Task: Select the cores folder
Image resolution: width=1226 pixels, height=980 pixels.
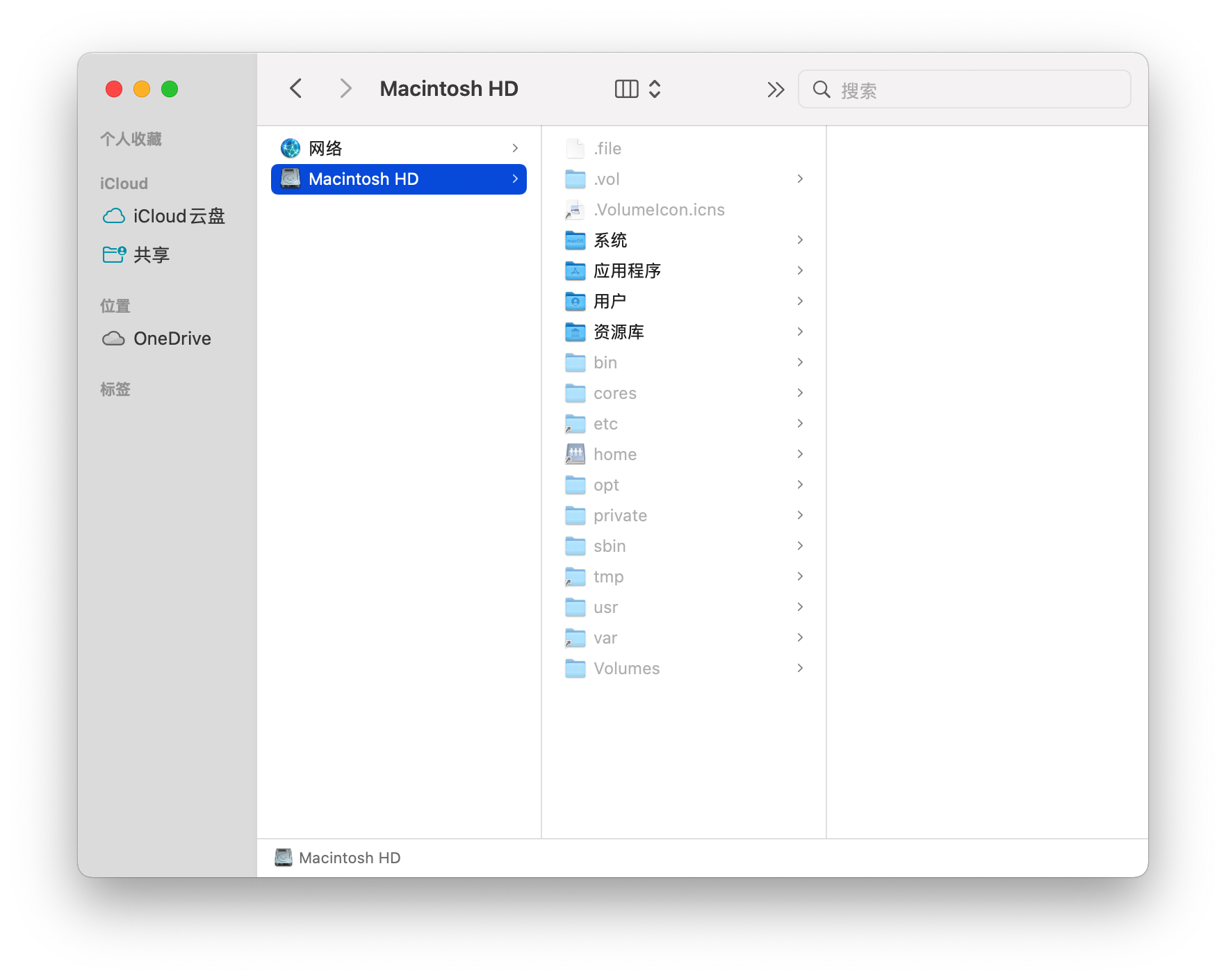Action: (x=684, y=393)
